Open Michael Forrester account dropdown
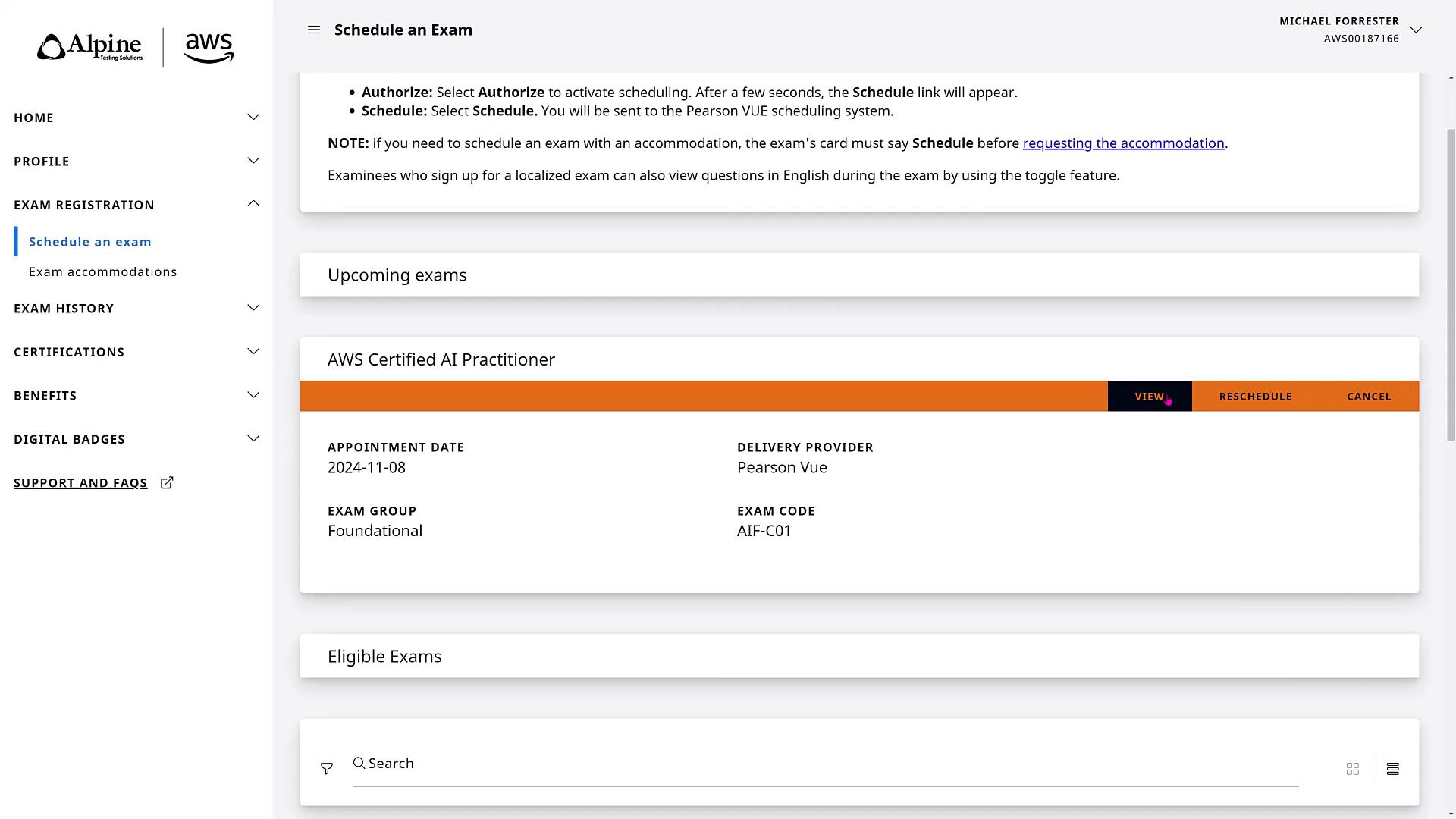This screenshot has height=819, width=1456. (x=1416, y=30)
